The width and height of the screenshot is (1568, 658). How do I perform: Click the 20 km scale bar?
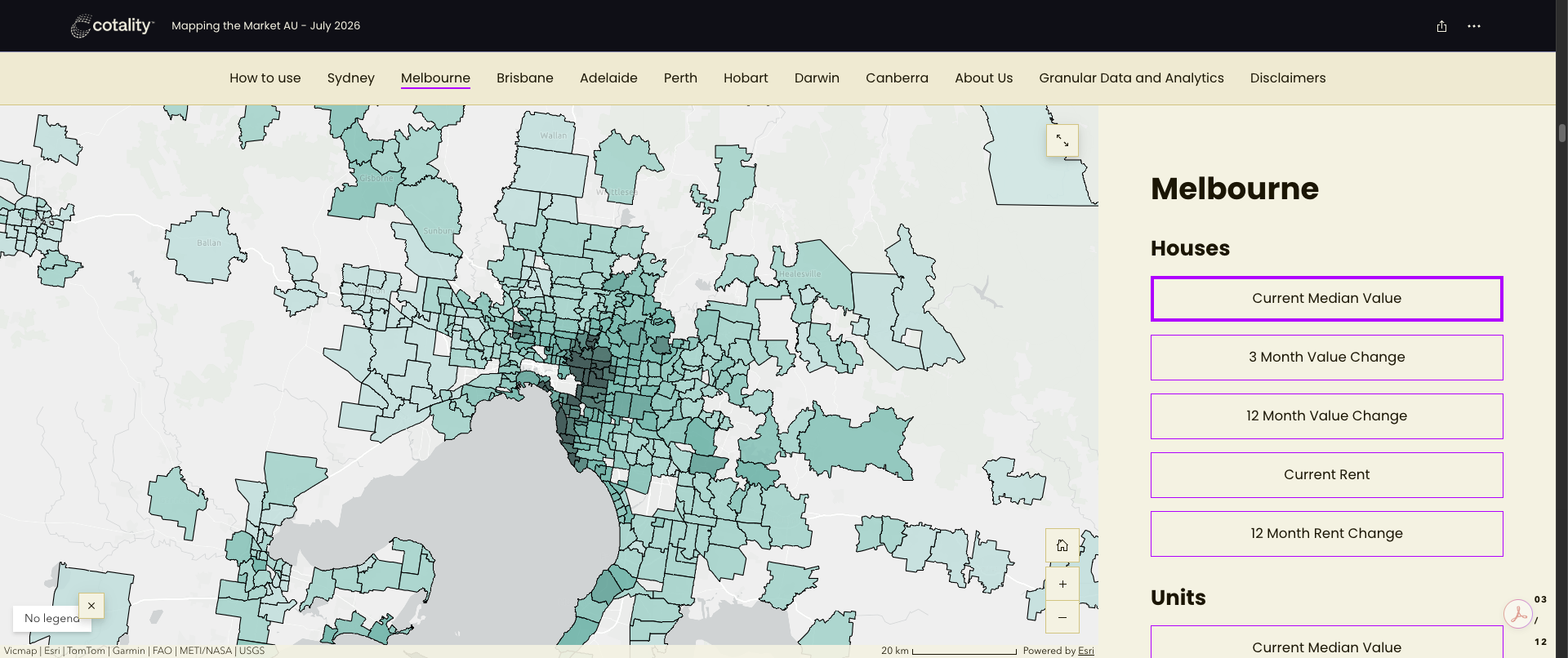tap(948, 651)
